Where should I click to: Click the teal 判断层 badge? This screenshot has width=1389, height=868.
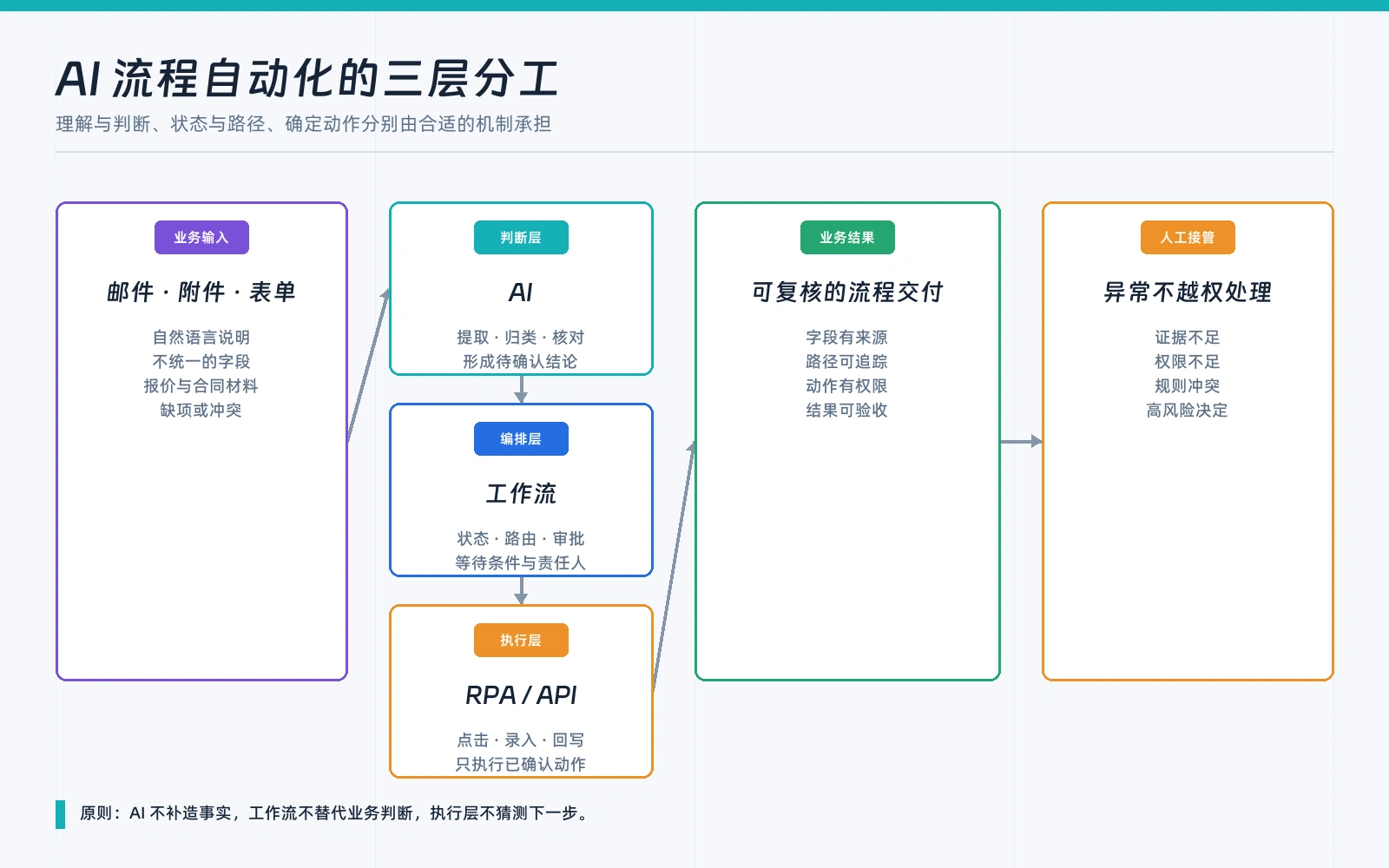[x=521, y=237]
